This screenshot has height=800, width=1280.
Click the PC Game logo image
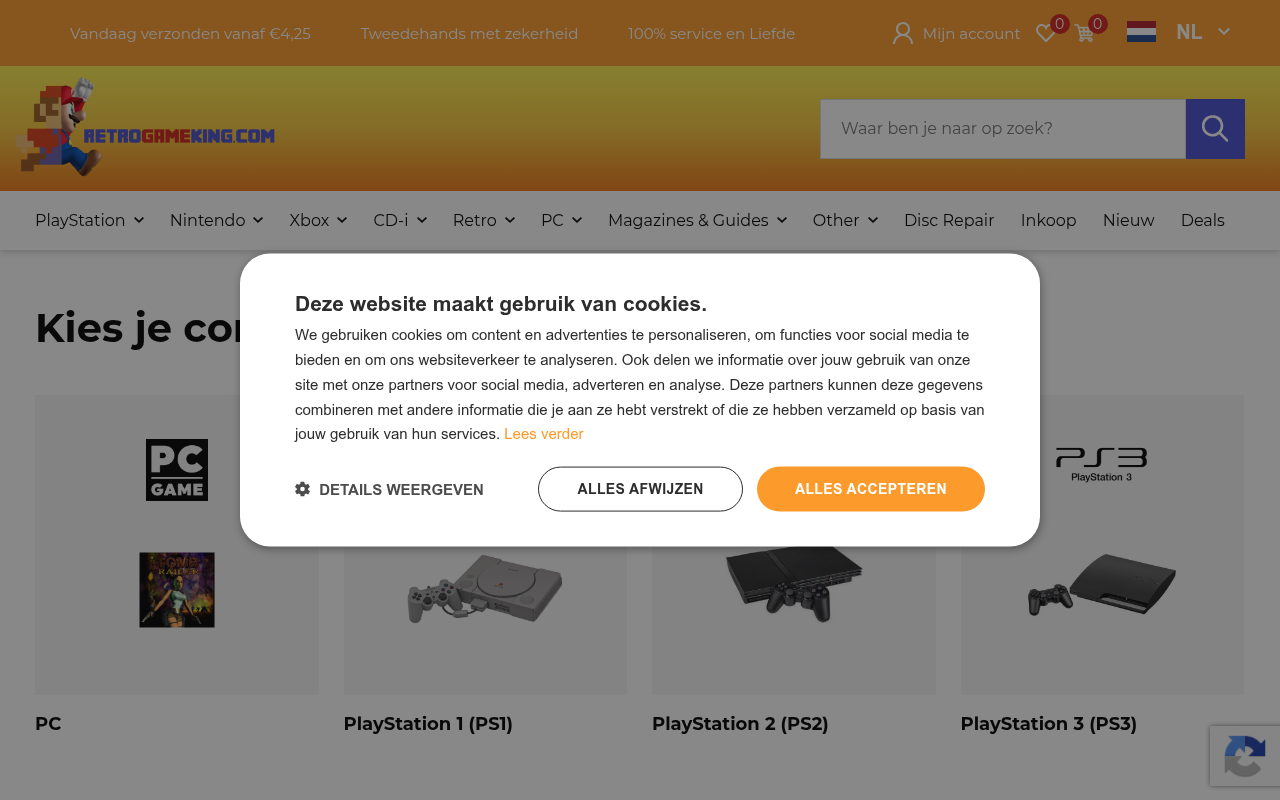[177, 470]
